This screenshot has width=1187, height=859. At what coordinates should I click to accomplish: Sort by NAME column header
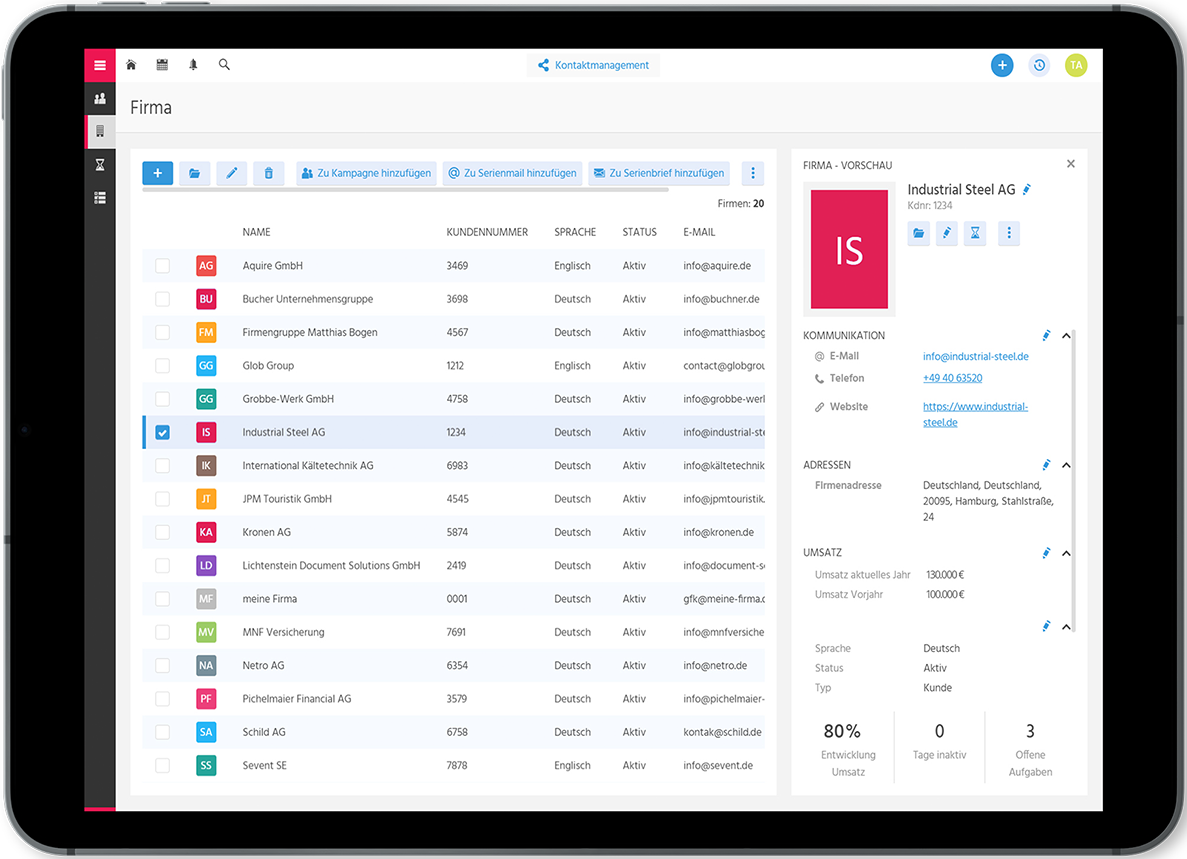coord(257,232)
